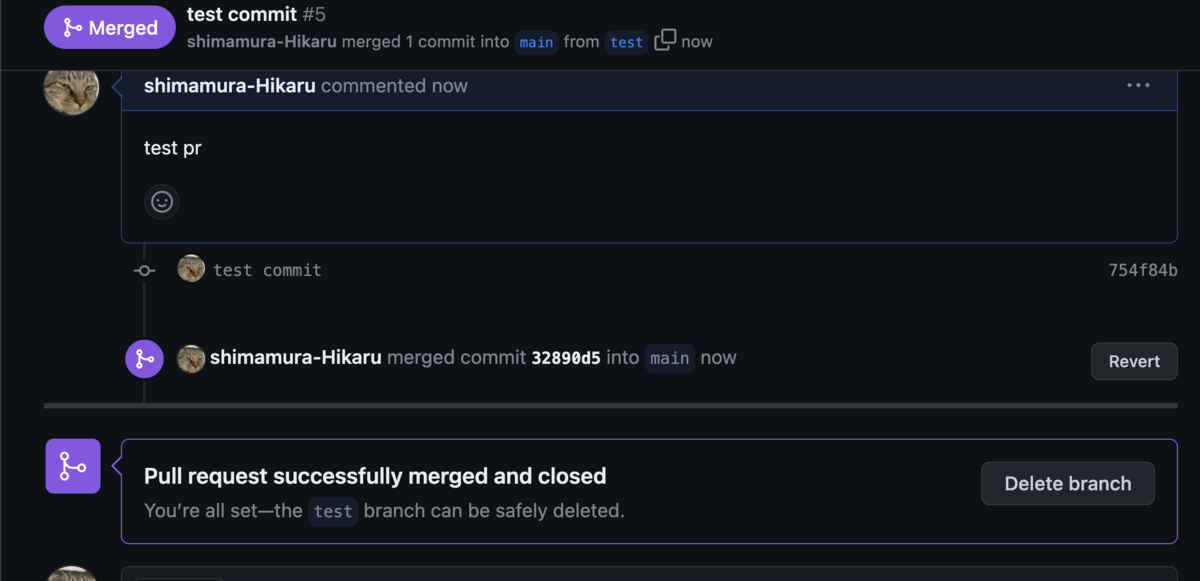Open shimamura-Hikaru profile from comment header

tap(230, 86)
